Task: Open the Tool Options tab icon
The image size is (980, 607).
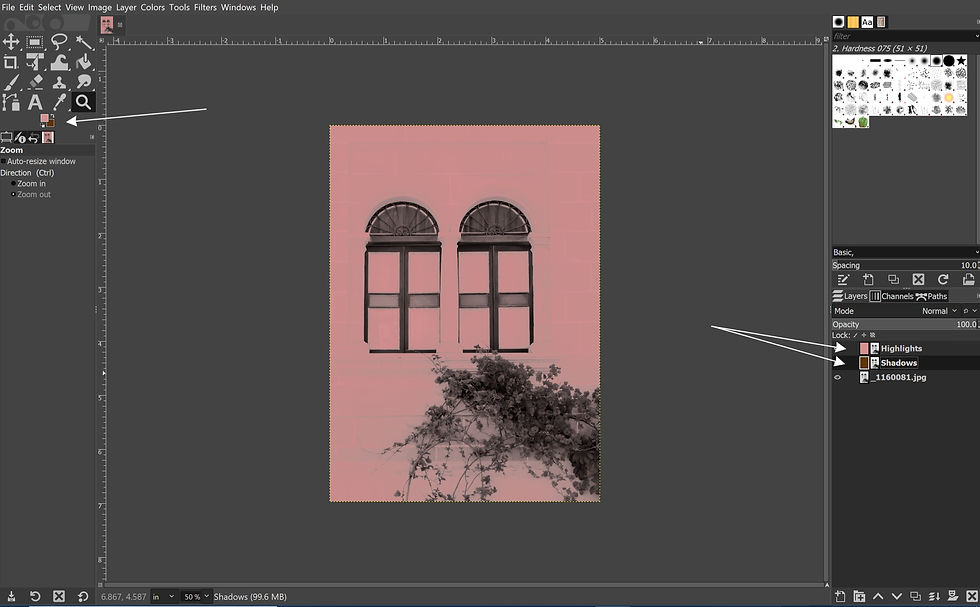Action: point(6,138)
